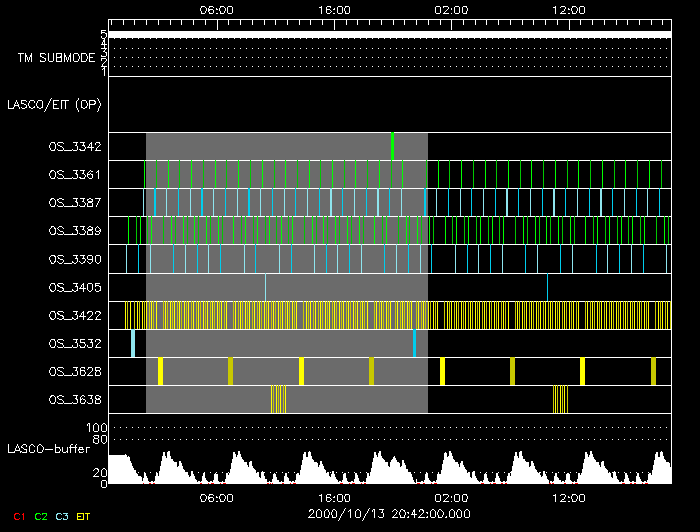Click the yellow cluster in OS_3638 inside gray region
Viewport: 700px width, 532px height.
(278, 399)
